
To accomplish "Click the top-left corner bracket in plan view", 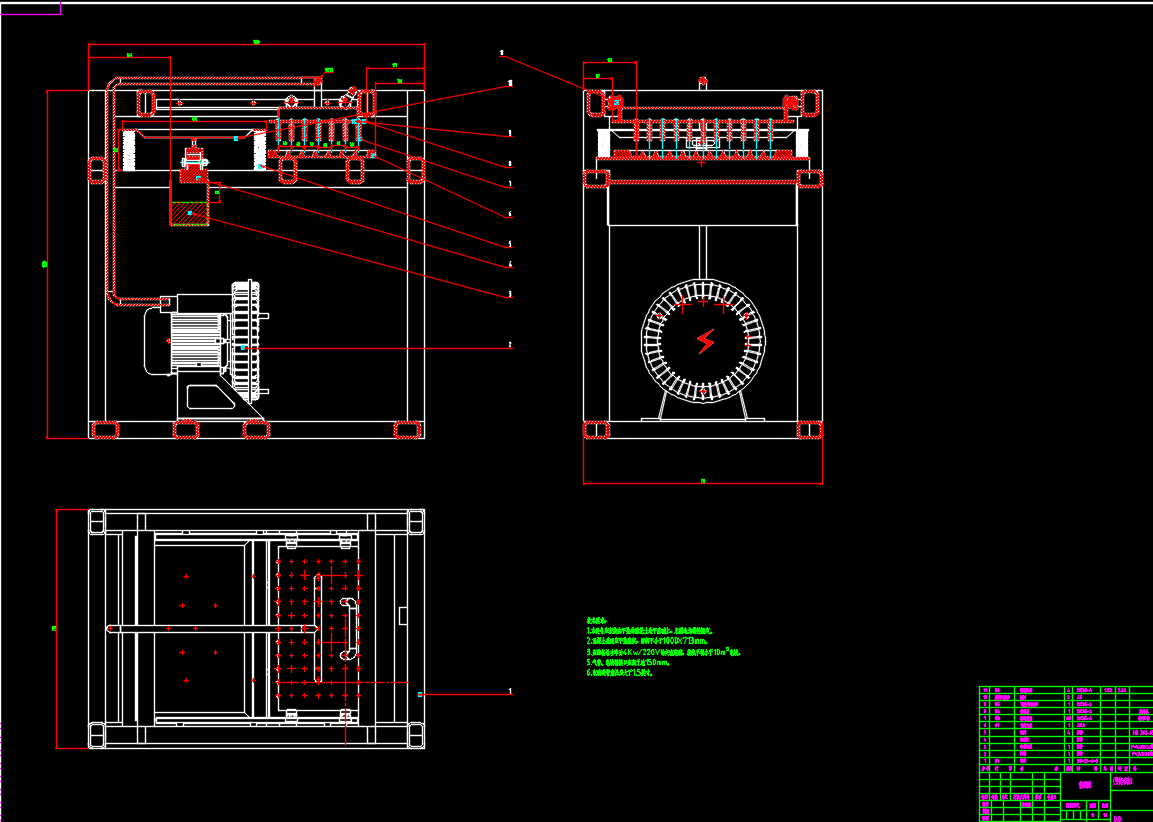I will click(97, 521).
